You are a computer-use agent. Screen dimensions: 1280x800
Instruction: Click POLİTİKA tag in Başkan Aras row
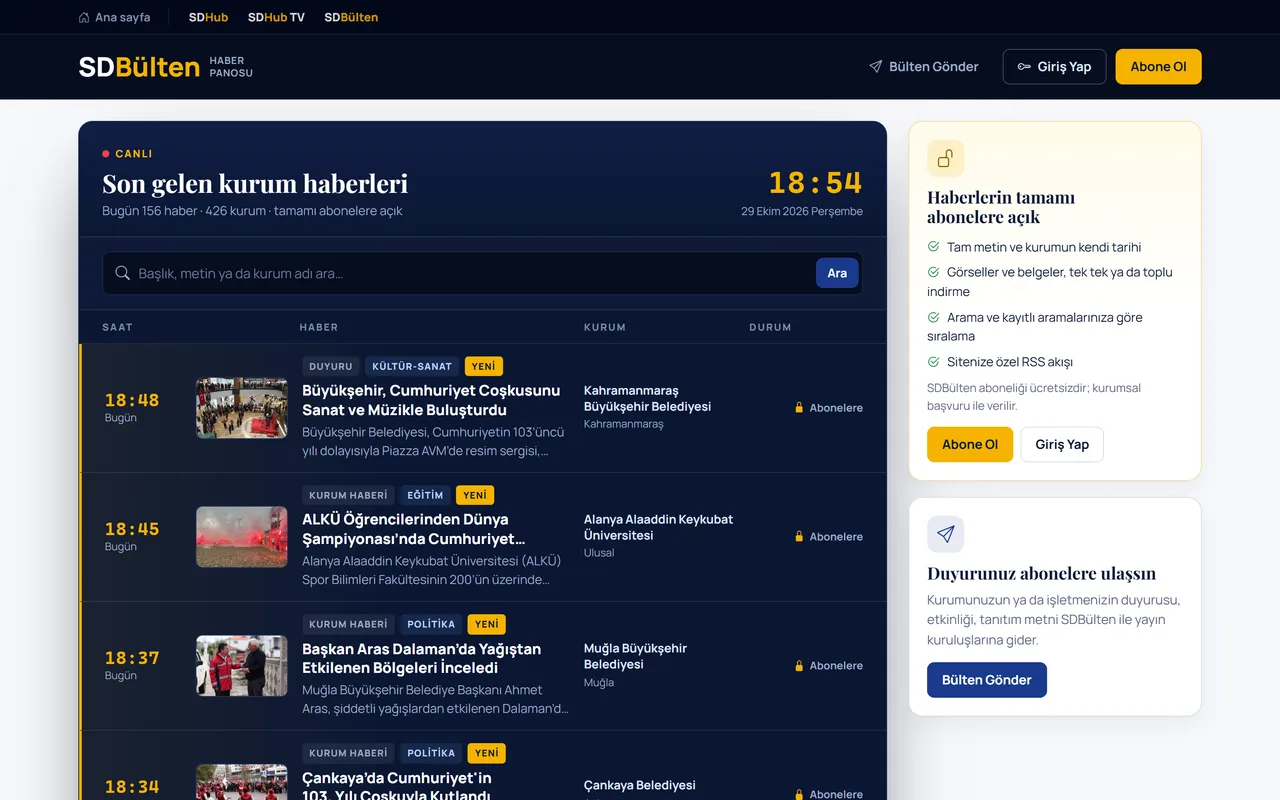431,624
